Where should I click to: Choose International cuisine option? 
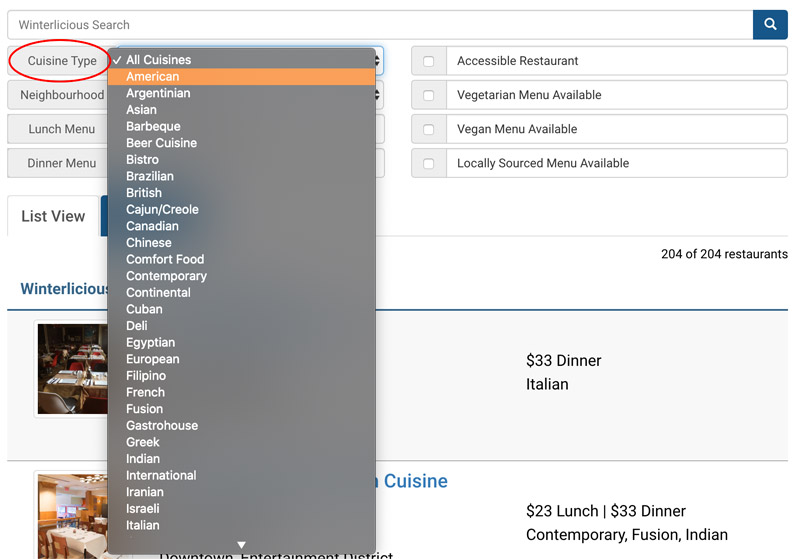coord(242,475)
